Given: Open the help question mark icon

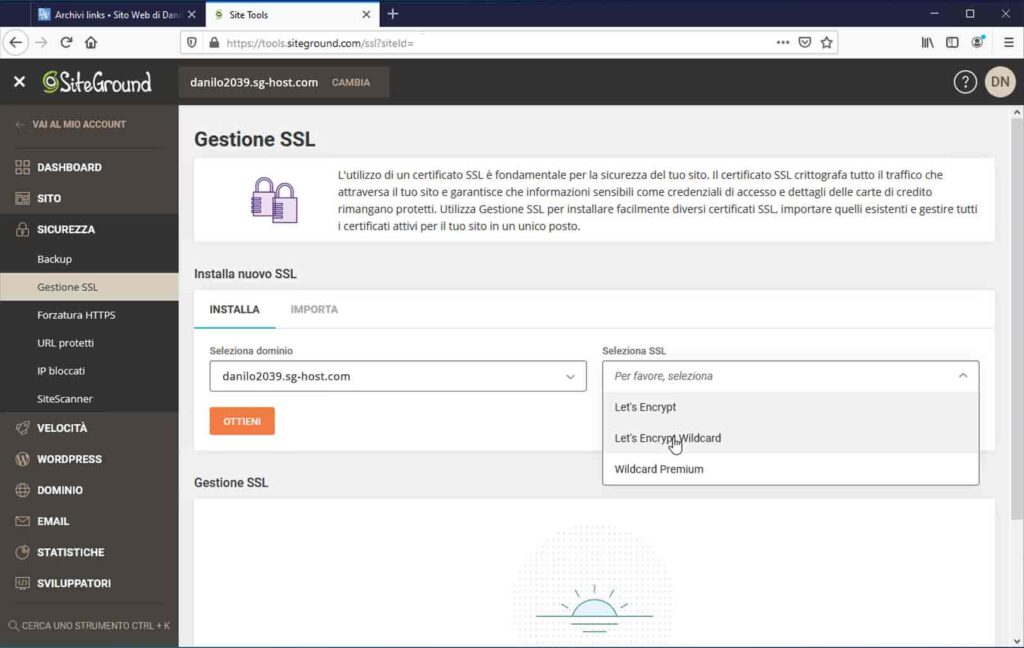Looking at the screenshot, I should 965,82.
